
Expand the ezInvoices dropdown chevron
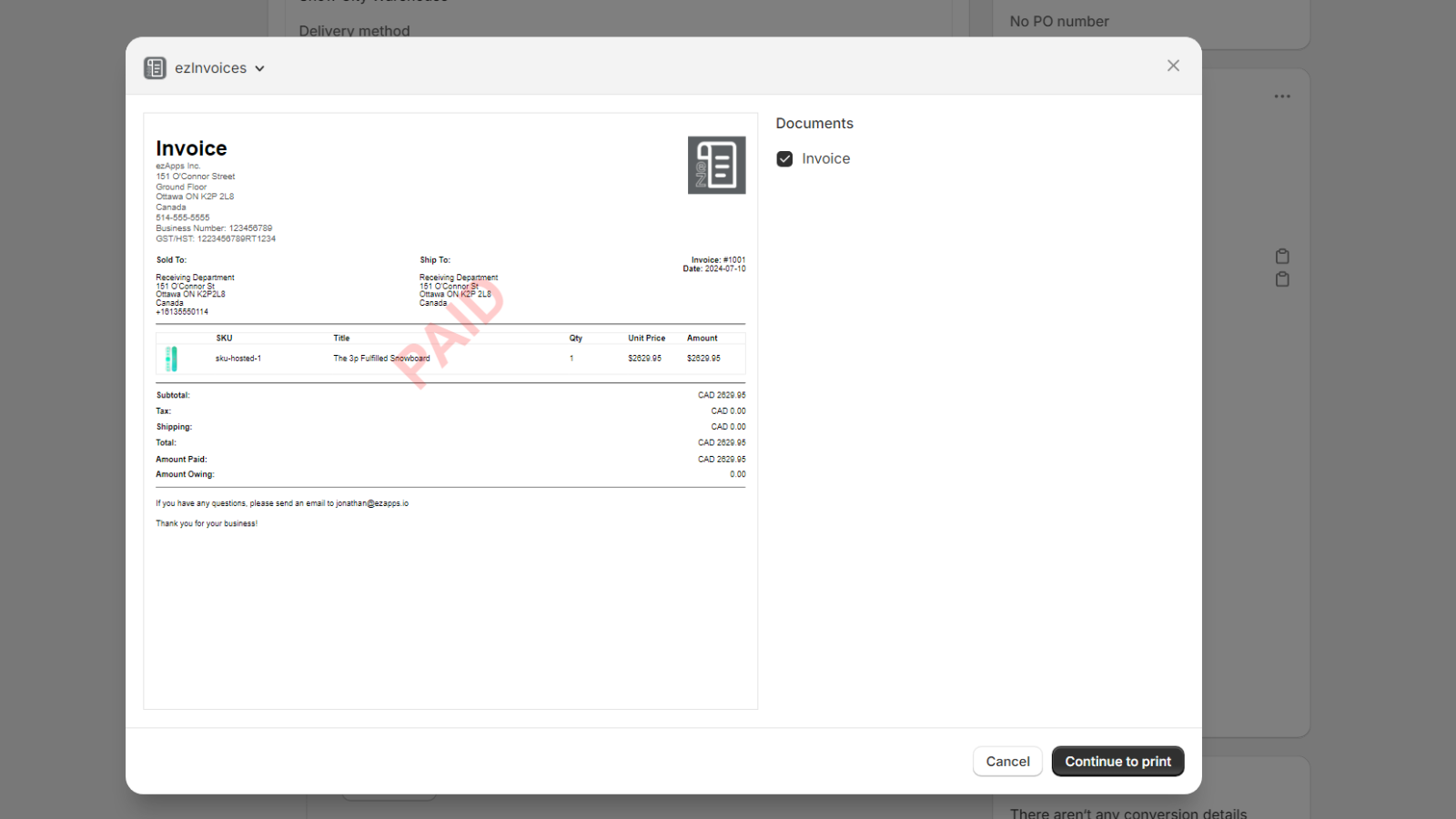[x=259, y=67]
